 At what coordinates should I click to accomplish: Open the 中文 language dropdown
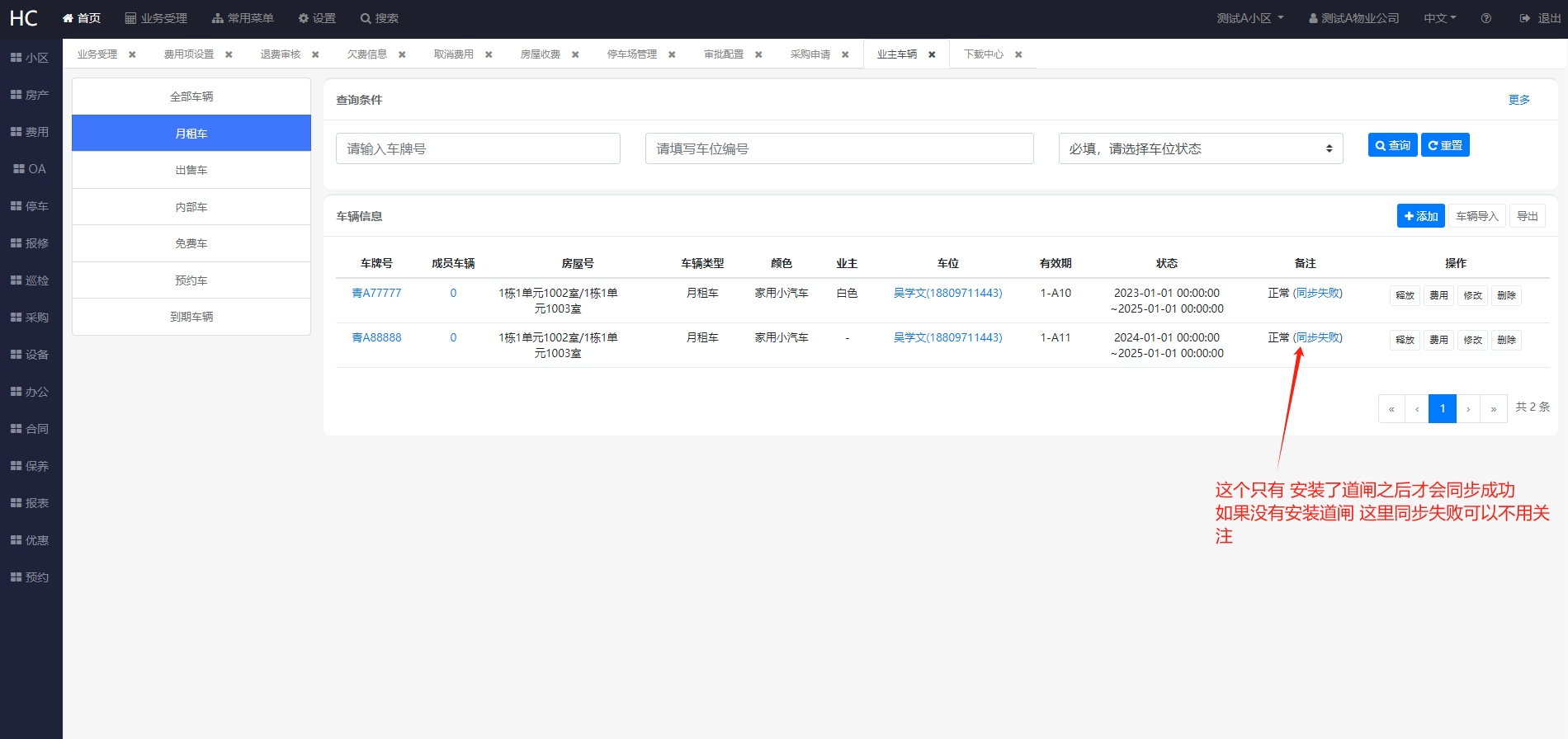coord(1439,18)
